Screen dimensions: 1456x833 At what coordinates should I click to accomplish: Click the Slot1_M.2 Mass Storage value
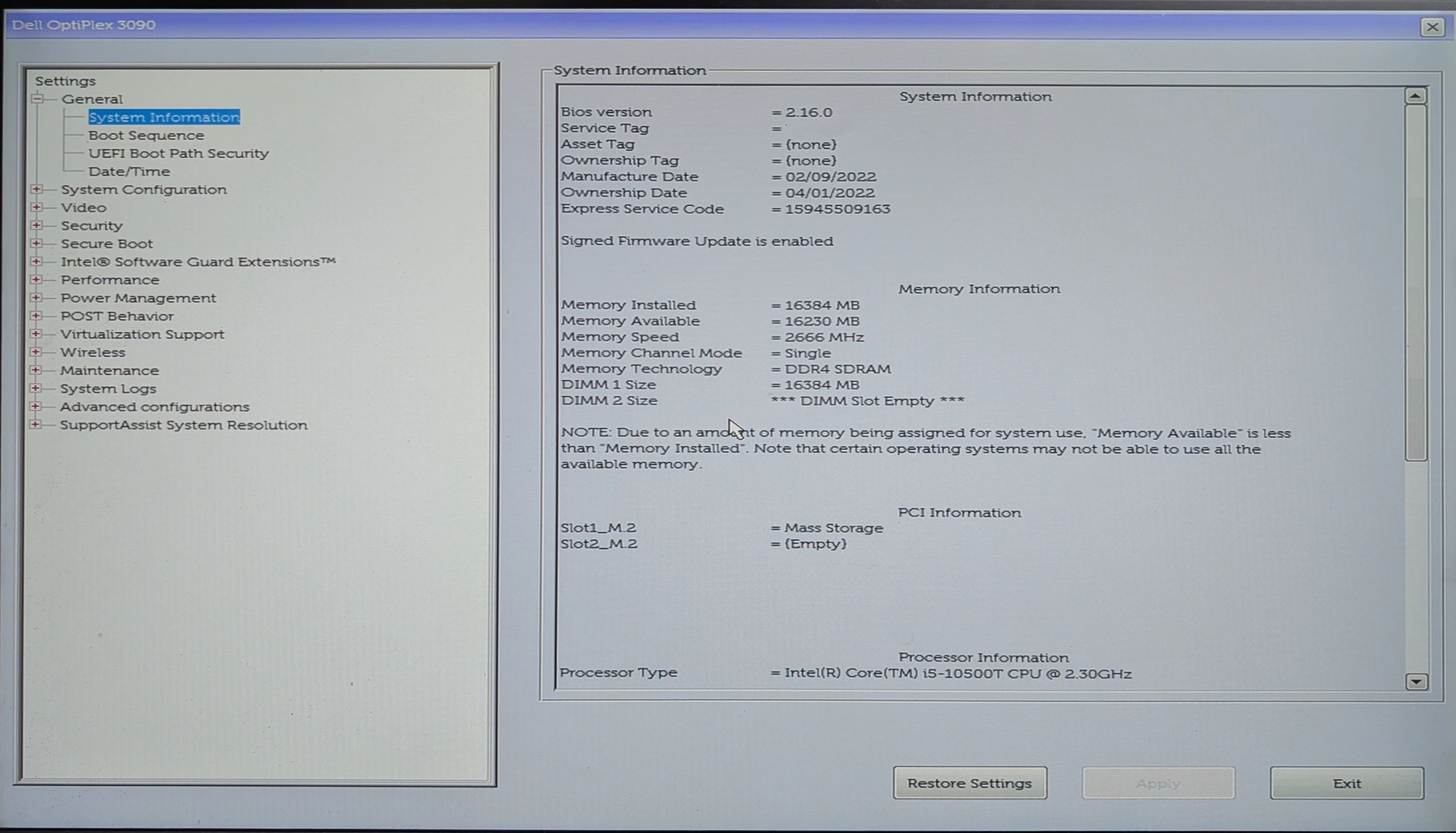point(834,529)
